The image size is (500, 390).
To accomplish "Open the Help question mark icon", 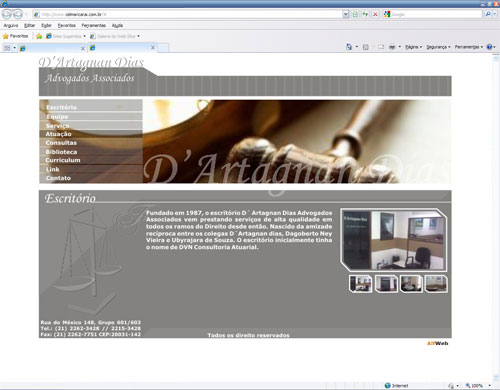I will 489,47.
